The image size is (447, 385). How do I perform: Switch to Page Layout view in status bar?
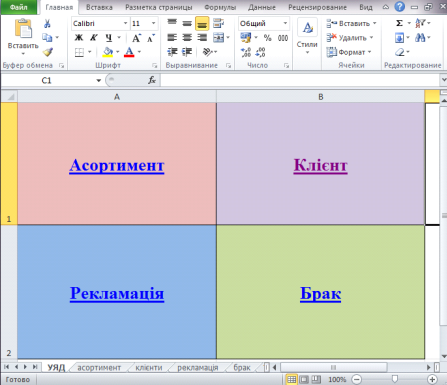(304, 379)
